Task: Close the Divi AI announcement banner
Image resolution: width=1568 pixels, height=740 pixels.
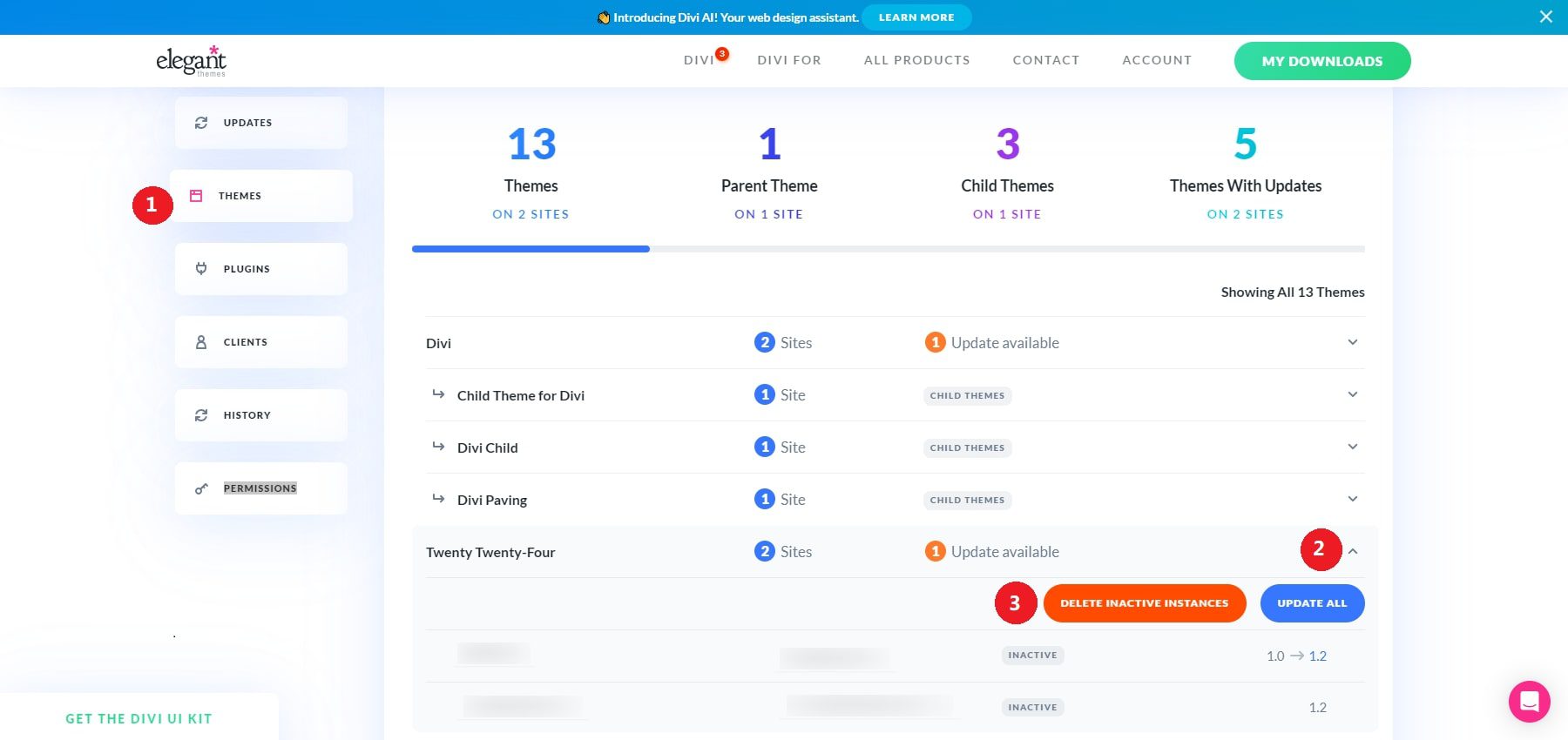Action: click(x=1546, y=17)
